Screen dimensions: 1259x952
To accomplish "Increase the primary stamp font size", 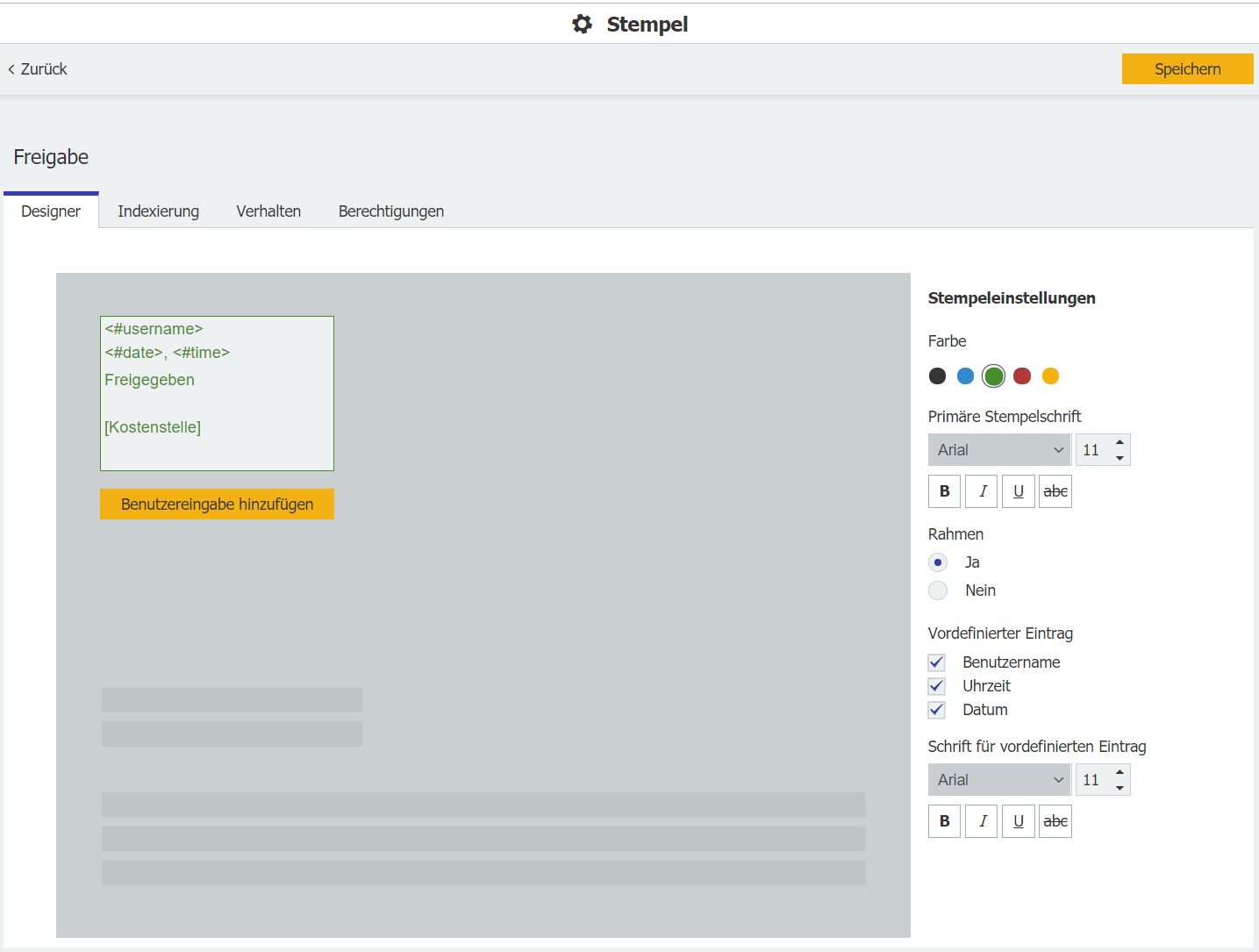I will coord(1120,442).
